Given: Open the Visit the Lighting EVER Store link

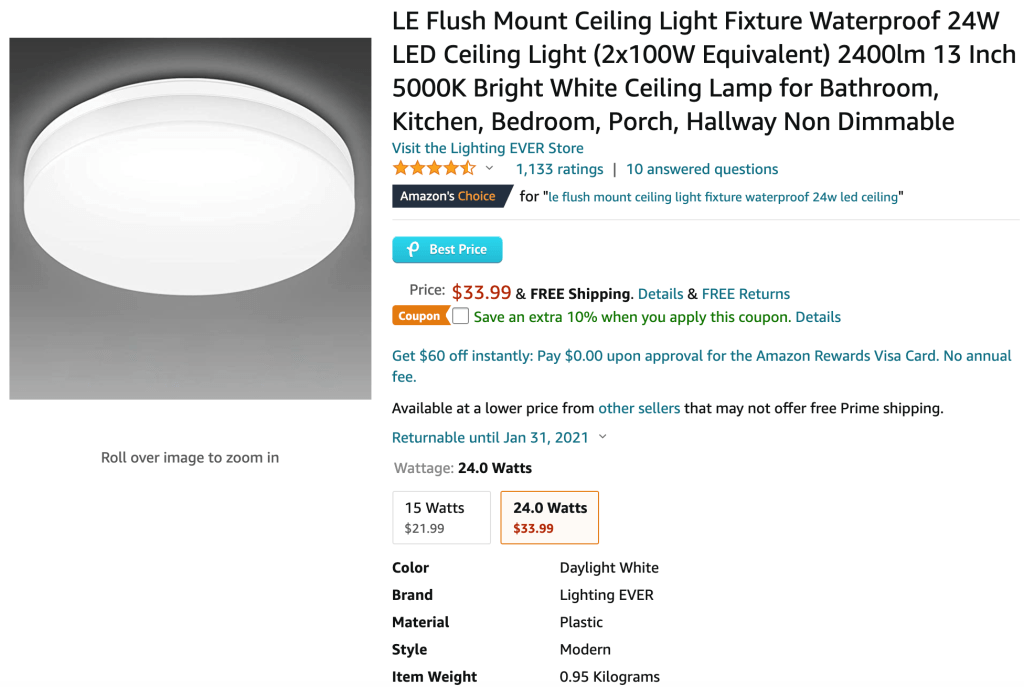Looking at the screenshot, I should click(487, 148).
